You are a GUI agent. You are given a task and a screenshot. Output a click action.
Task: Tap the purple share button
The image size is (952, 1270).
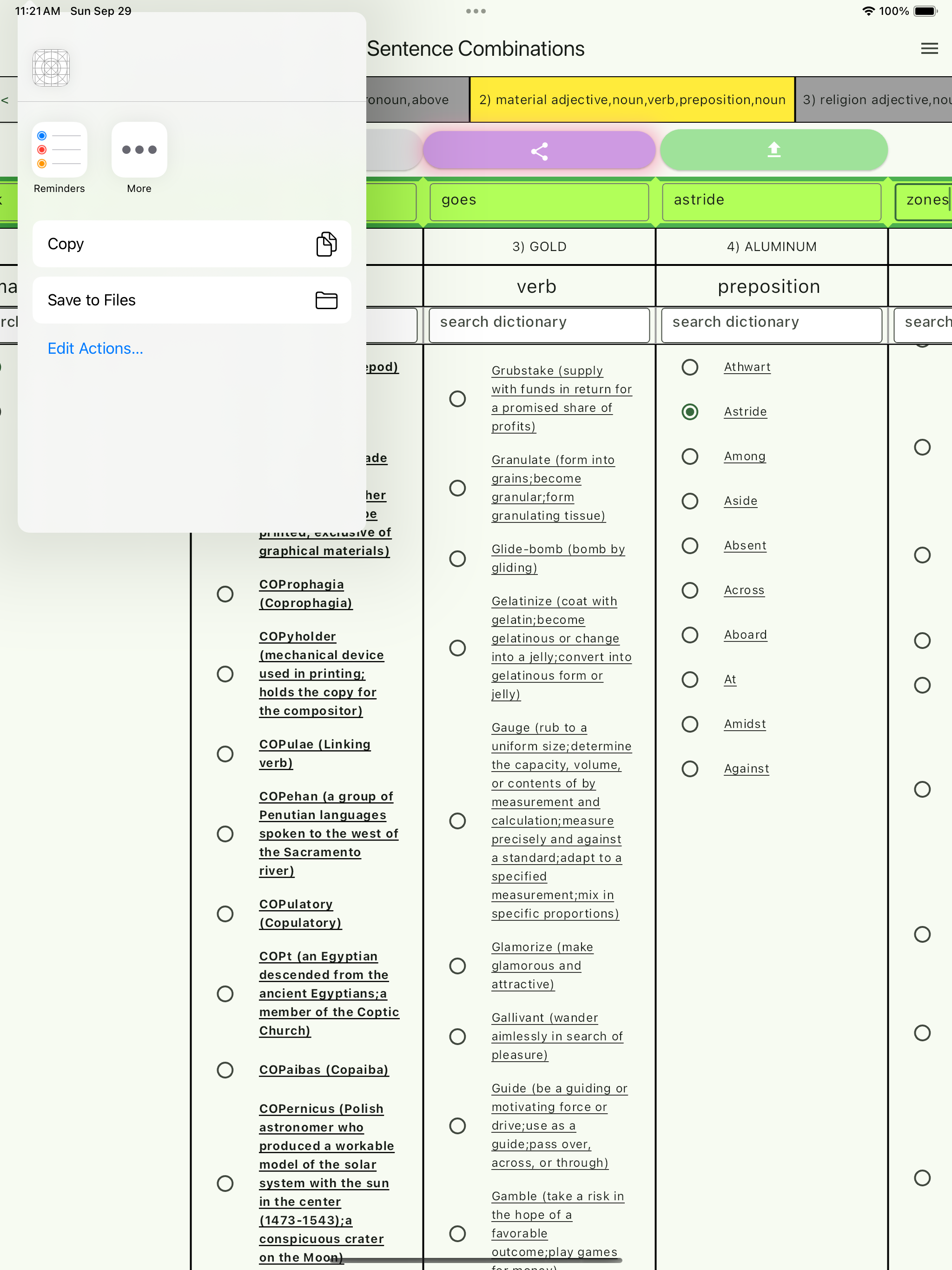tap(539, 151)
